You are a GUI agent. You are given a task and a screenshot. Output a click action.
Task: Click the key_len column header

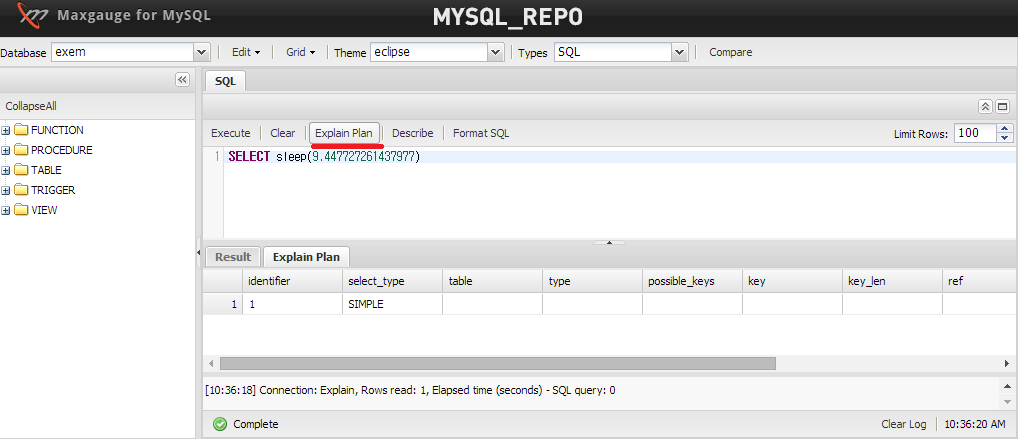pyautogui.click(x=892, y=281)
